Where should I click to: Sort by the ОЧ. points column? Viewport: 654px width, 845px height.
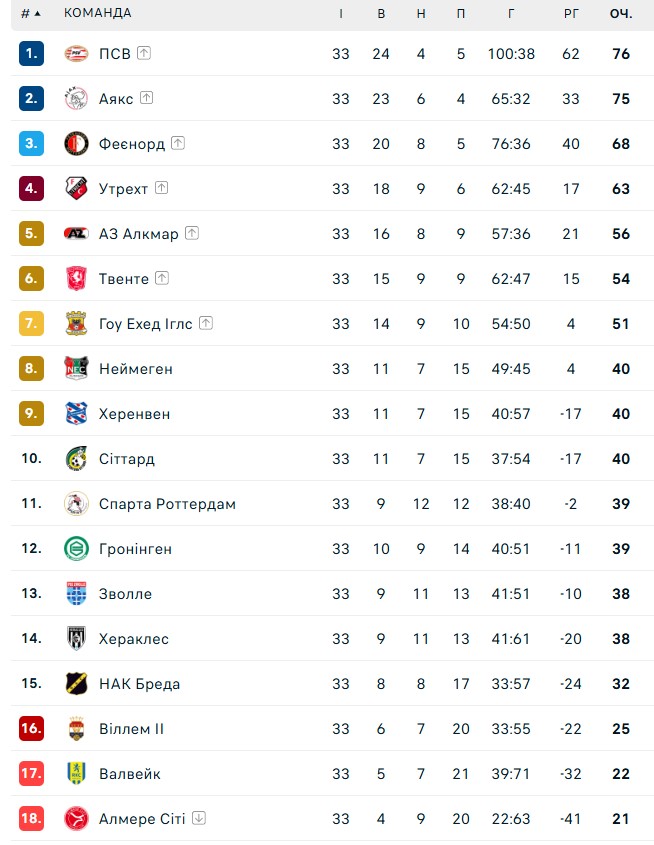click(x=621, y=13)
